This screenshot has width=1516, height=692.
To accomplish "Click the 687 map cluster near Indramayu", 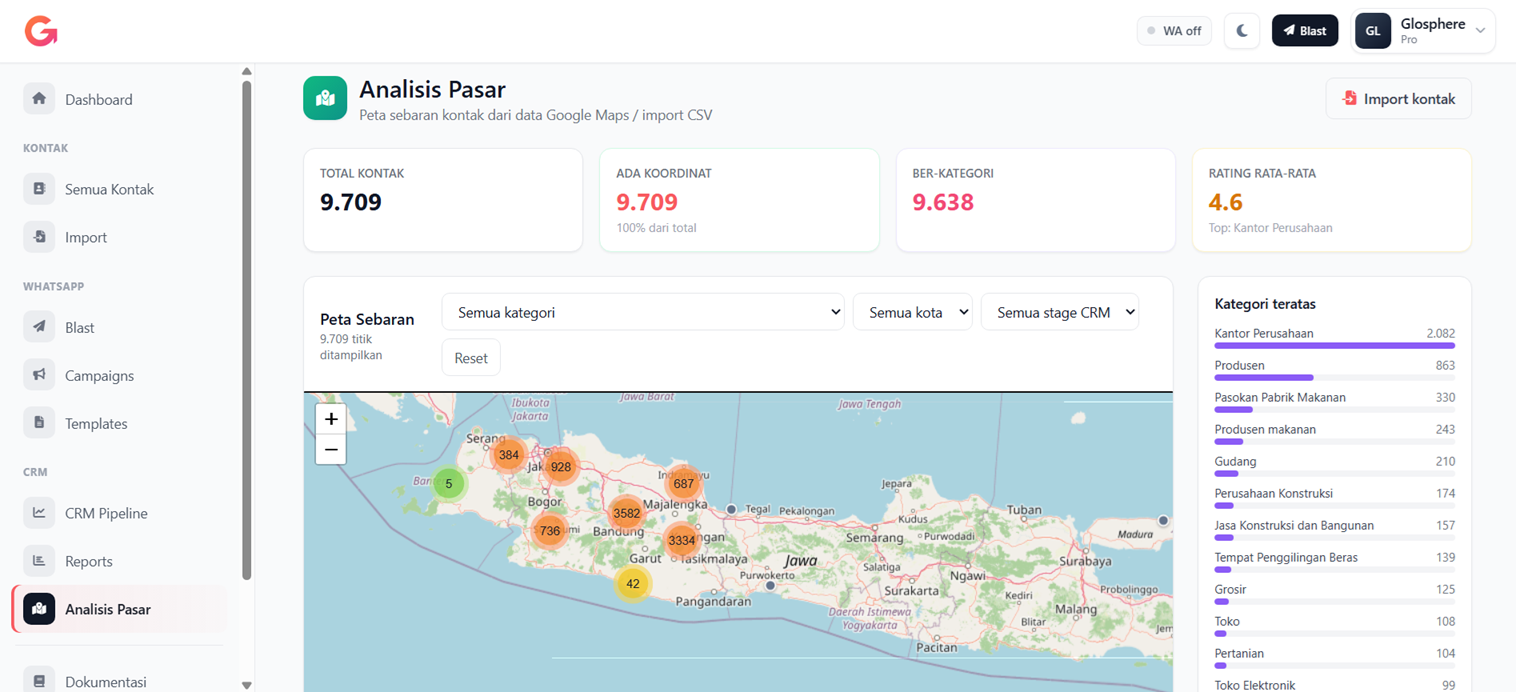I will tap(684, 484).
